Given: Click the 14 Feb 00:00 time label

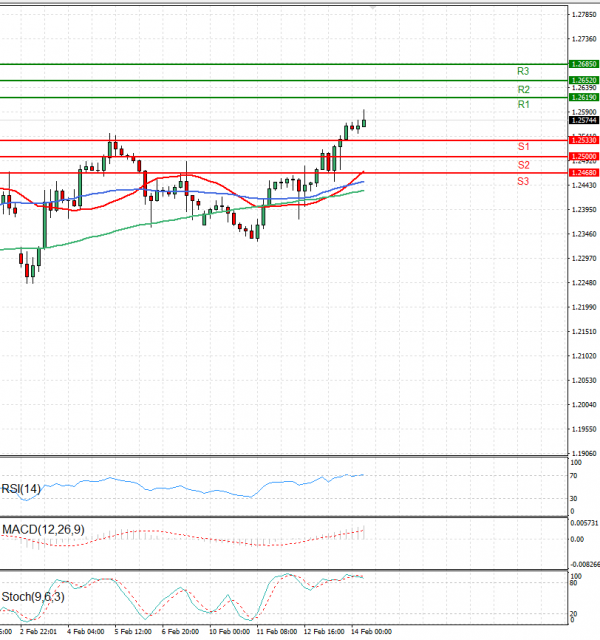Looking at the screenshot, I should [371, 631].
